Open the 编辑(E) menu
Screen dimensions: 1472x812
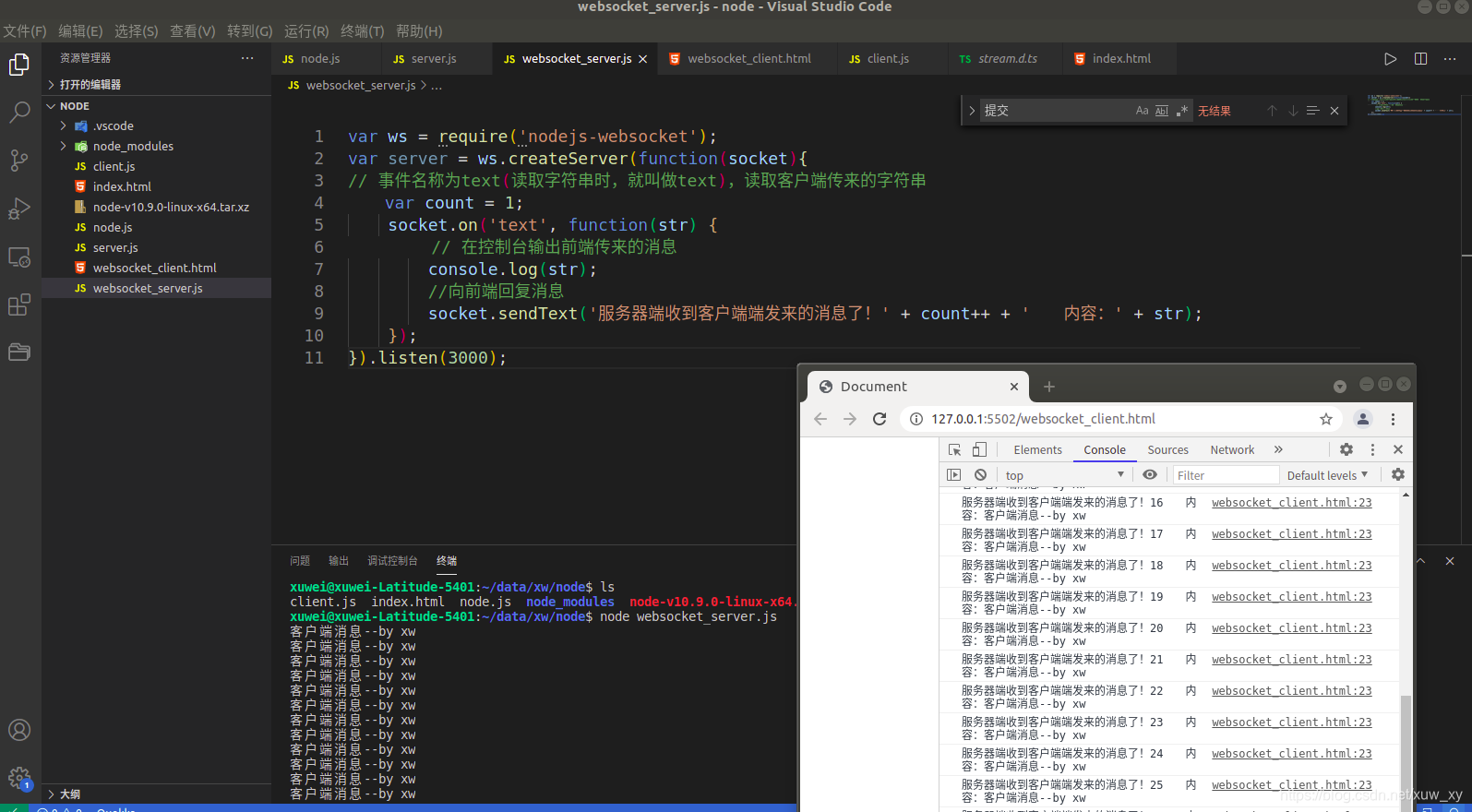point(80,31)
